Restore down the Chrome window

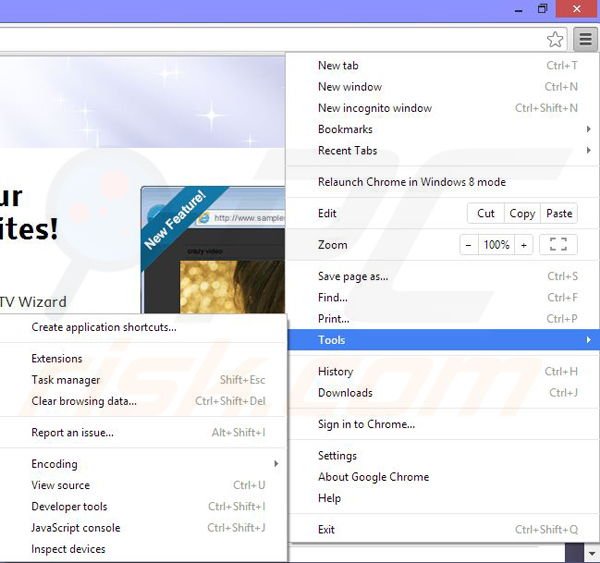[x=542, y=9]
